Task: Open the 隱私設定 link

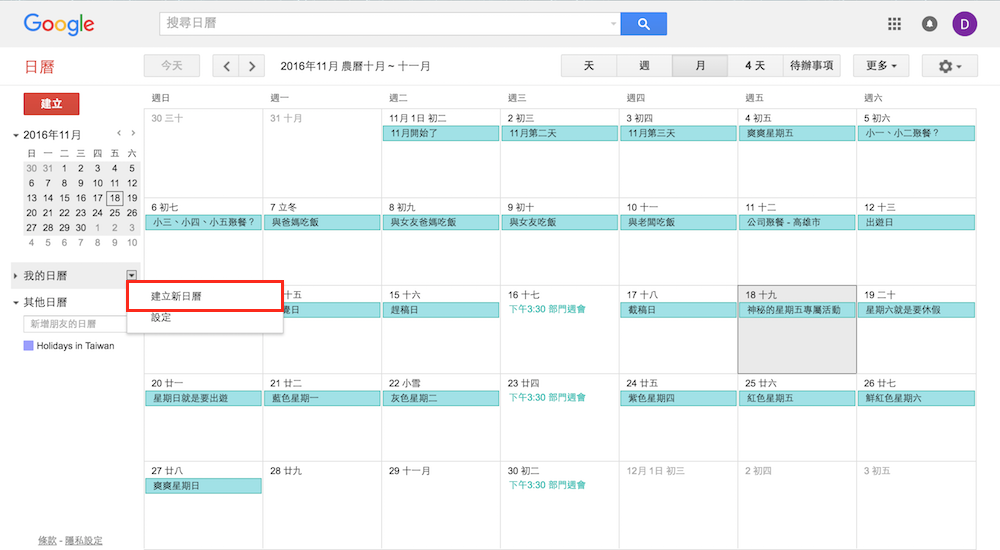Action: click(x=84, y=541)
